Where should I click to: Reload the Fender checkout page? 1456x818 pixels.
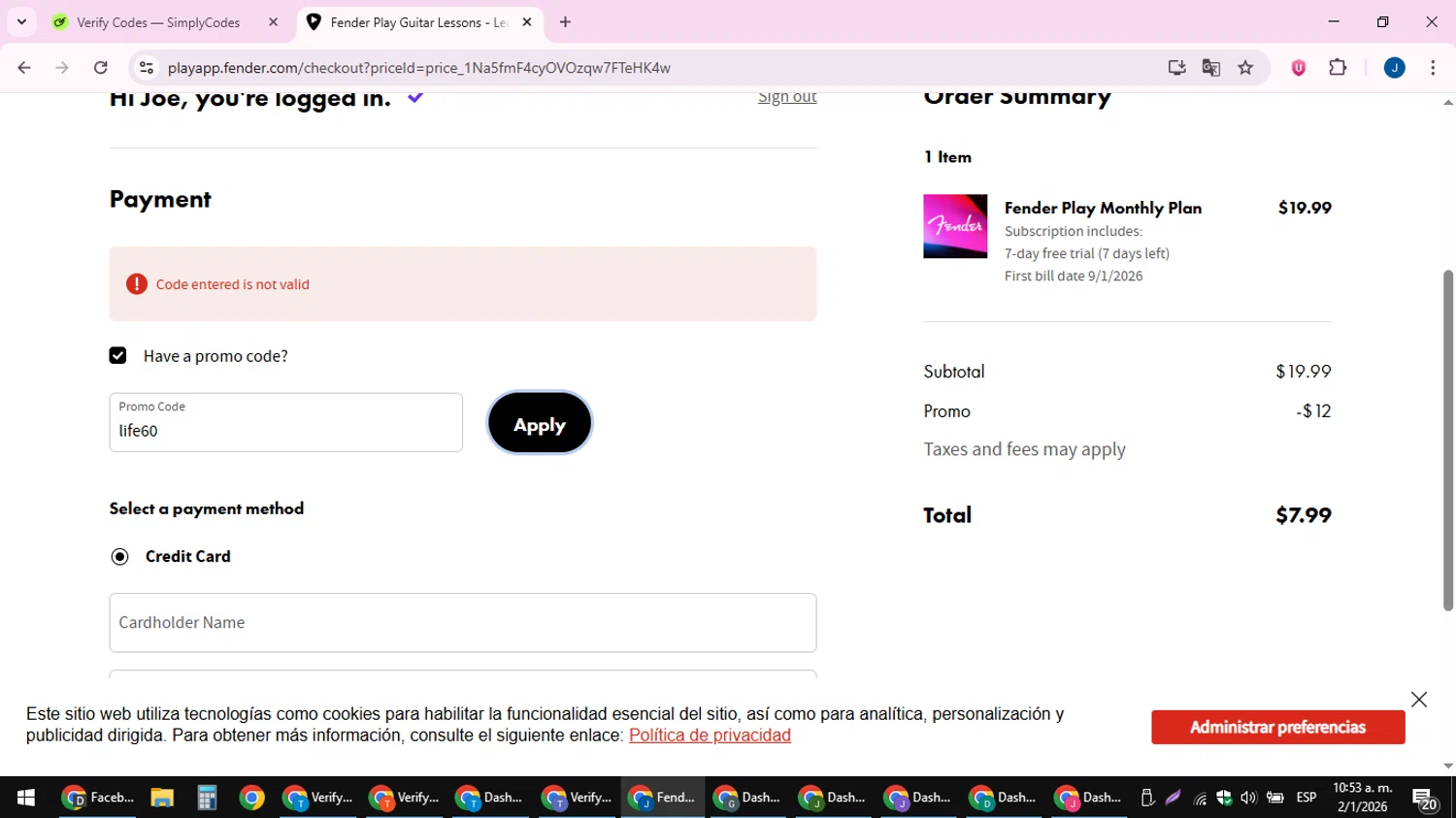coord(100,68)
